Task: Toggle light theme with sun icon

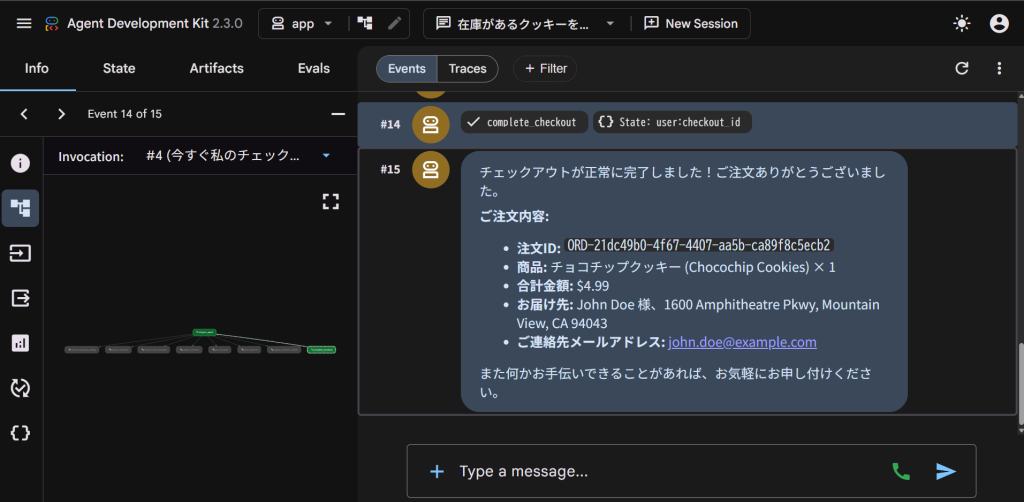Action: coord(961,24)
